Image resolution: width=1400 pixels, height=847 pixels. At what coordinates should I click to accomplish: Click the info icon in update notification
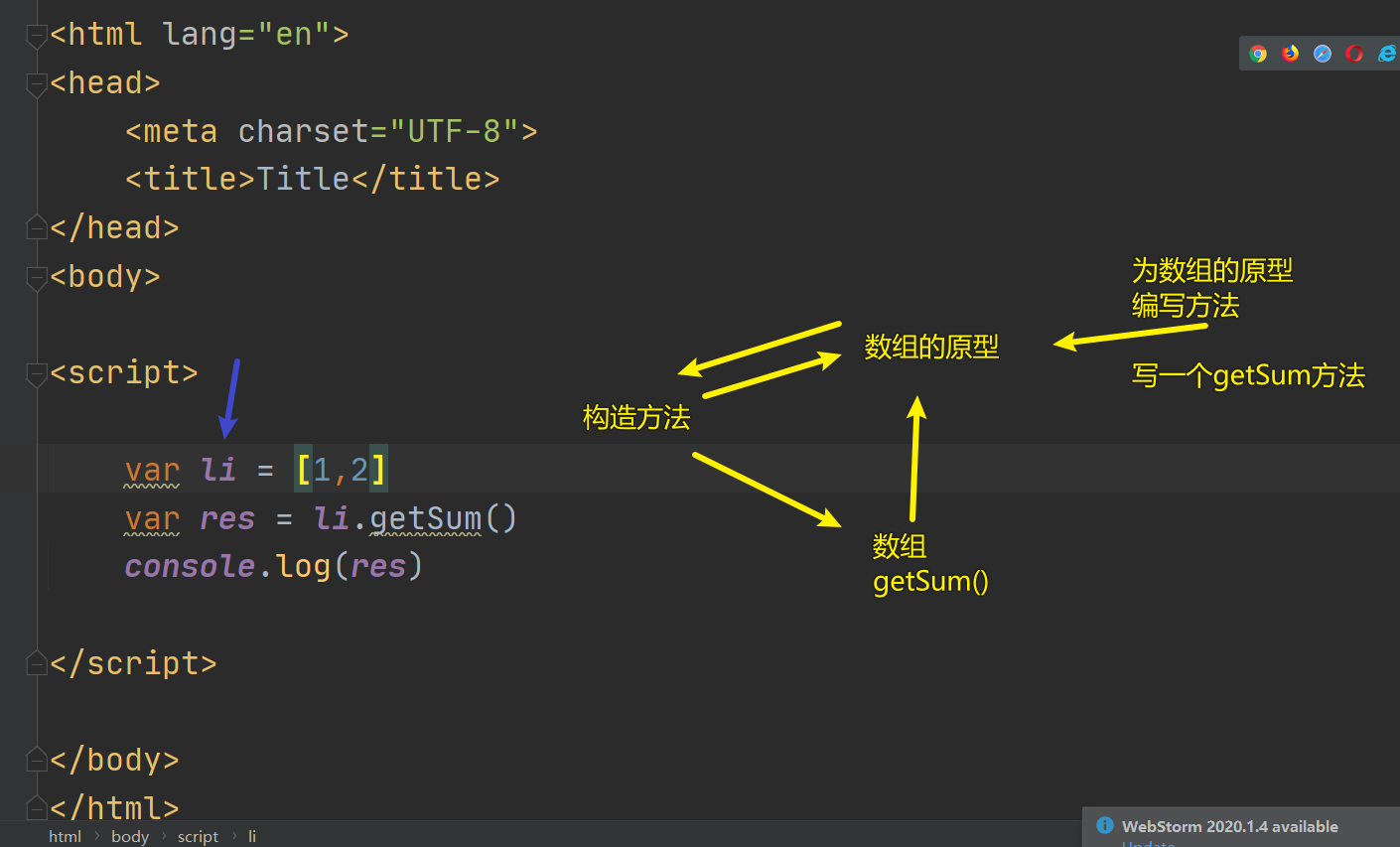click(x=1104, y=825)
